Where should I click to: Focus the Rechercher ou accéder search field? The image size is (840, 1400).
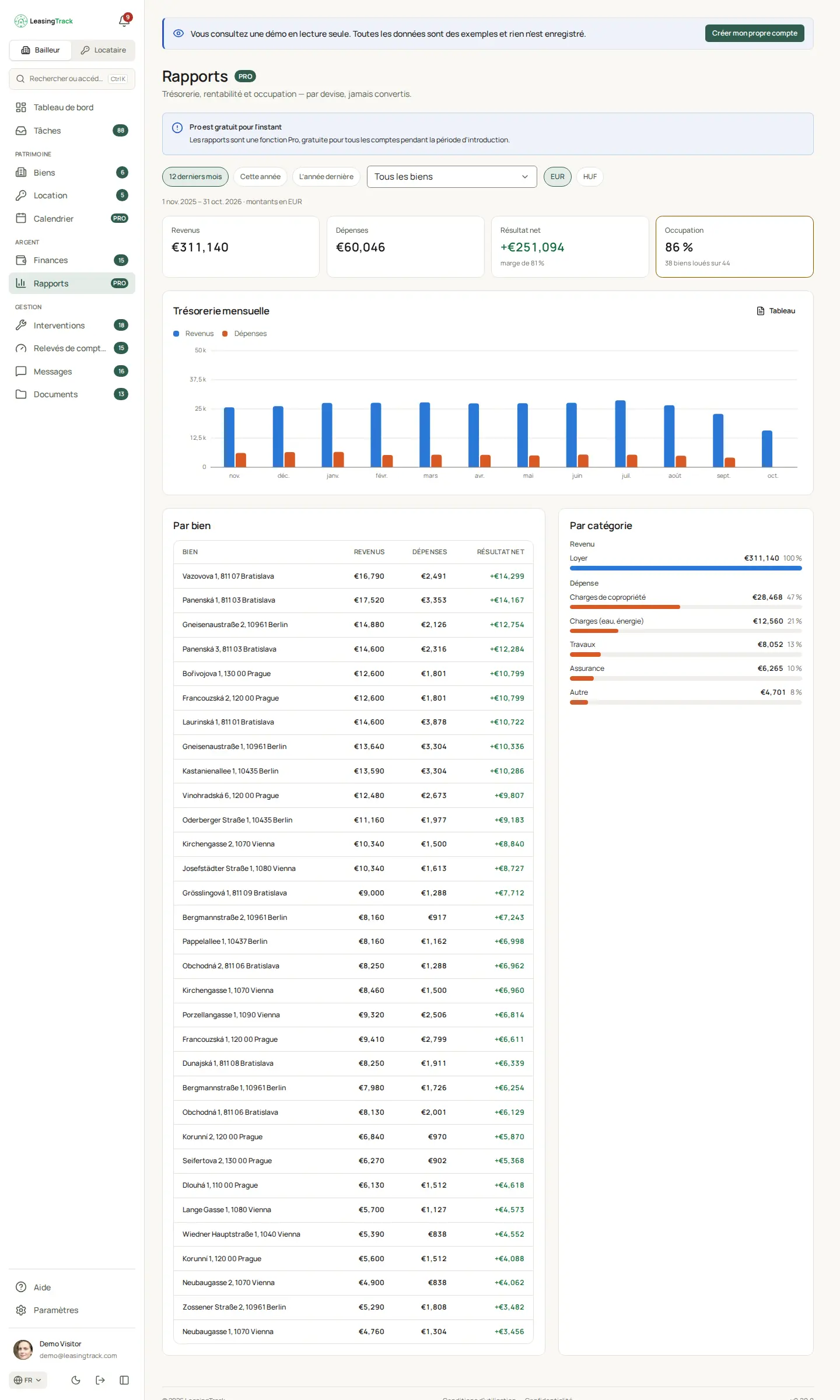(72, 79)
